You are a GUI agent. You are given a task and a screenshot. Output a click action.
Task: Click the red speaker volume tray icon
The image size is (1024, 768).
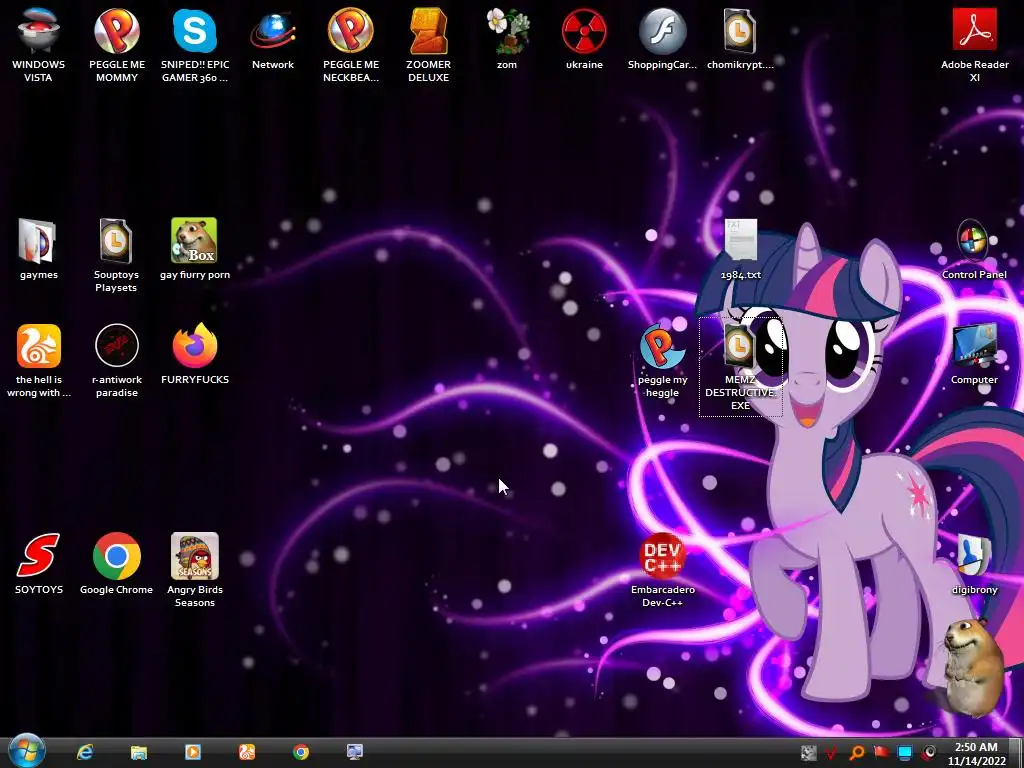929,753
